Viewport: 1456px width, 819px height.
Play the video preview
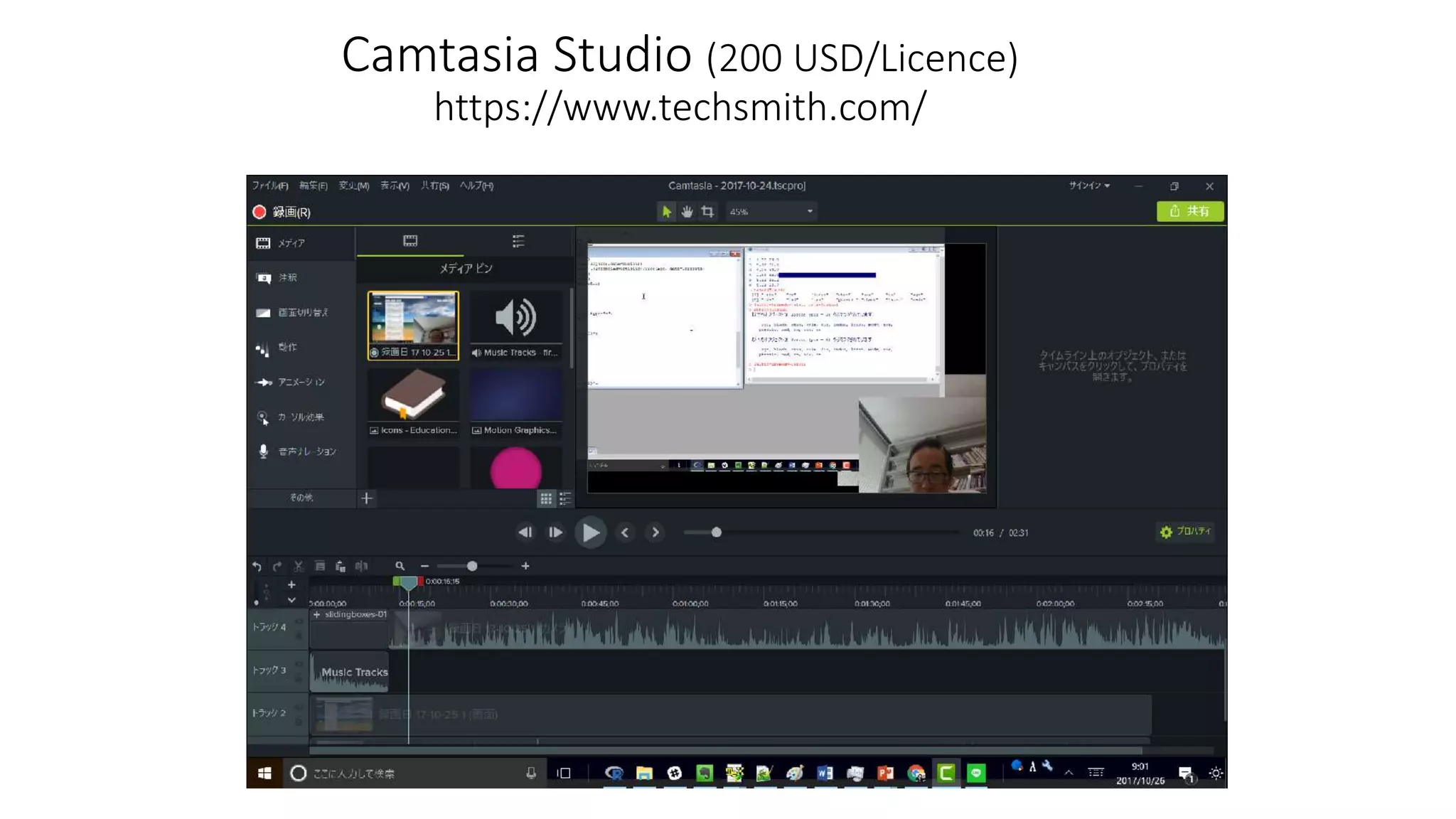(x=590, y=532)
